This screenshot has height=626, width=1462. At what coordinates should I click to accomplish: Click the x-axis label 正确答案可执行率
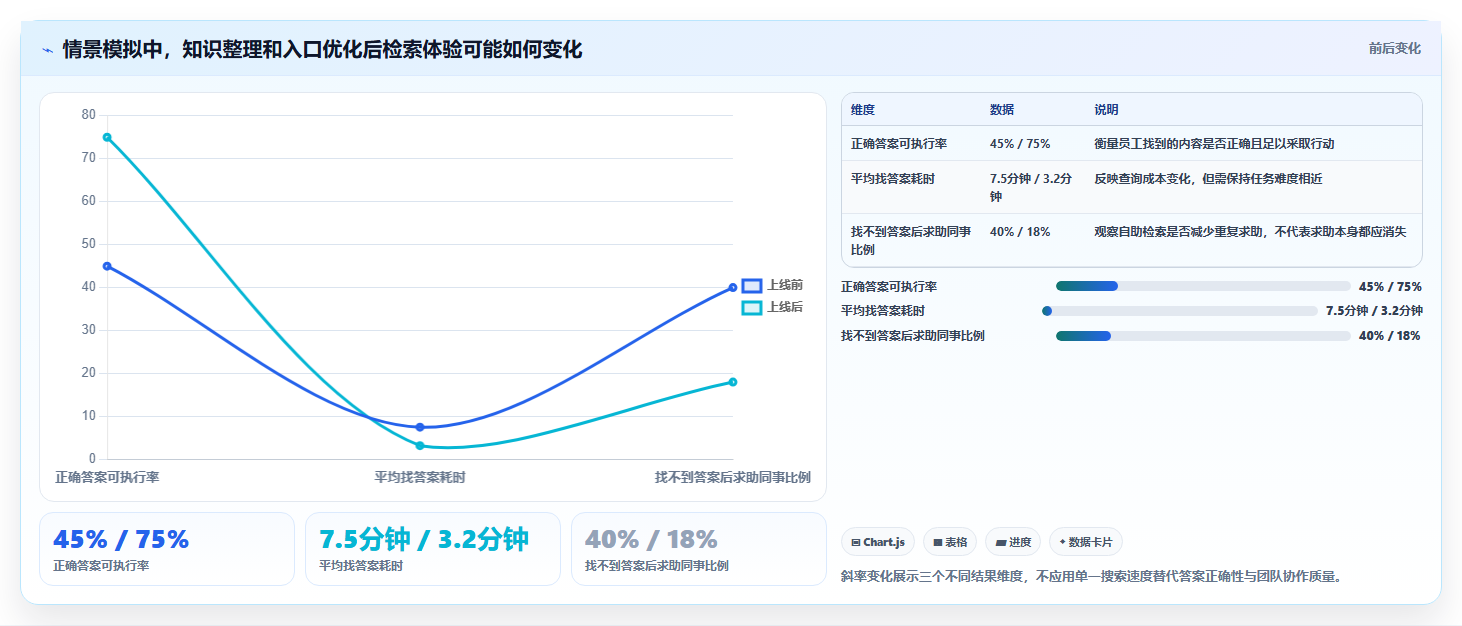tap(107, 477)
